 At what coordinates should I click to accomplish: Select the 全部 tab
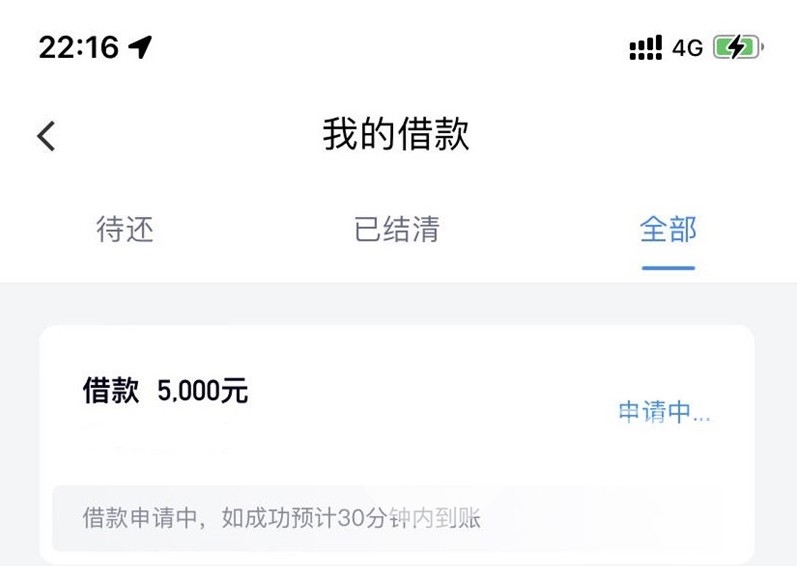[668, 229]
